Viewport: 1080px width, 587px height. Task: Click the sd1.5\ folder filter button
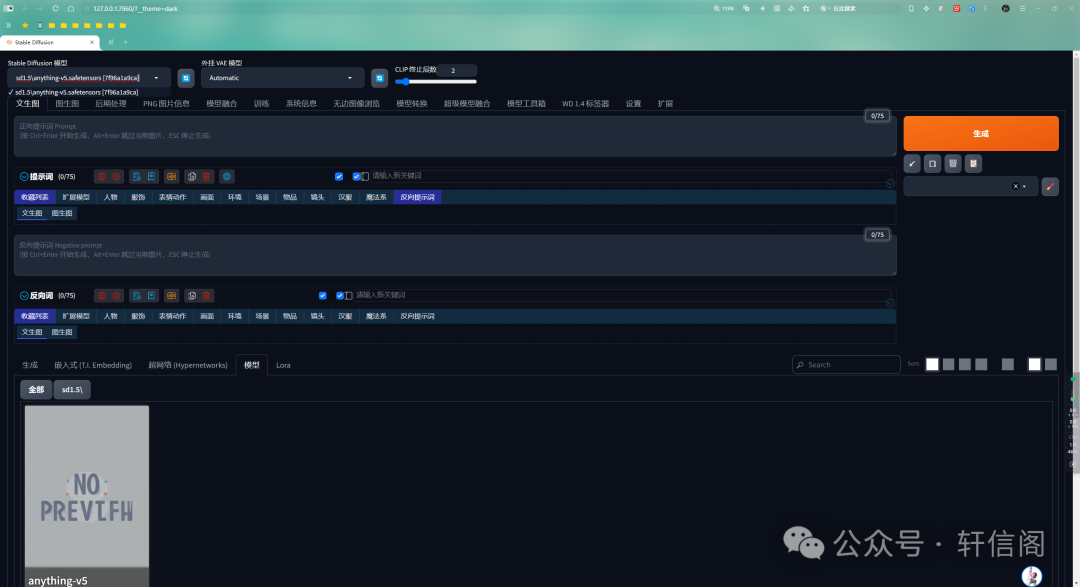[x=72, y=389]
